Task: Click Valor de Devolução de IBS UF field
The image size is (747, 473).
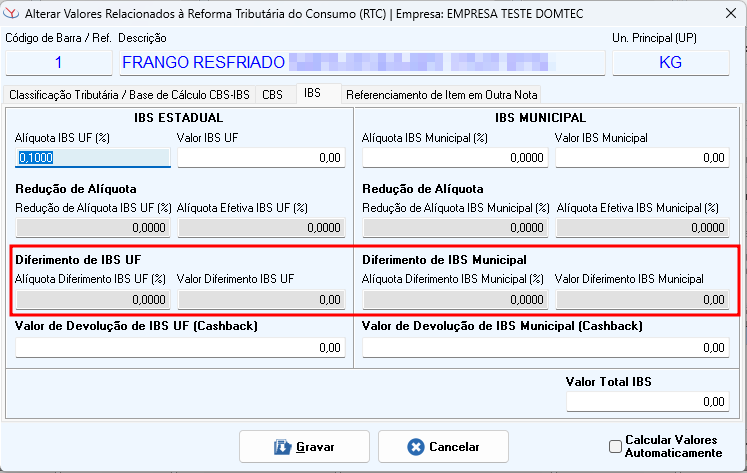Action: (x=180, y=347)
